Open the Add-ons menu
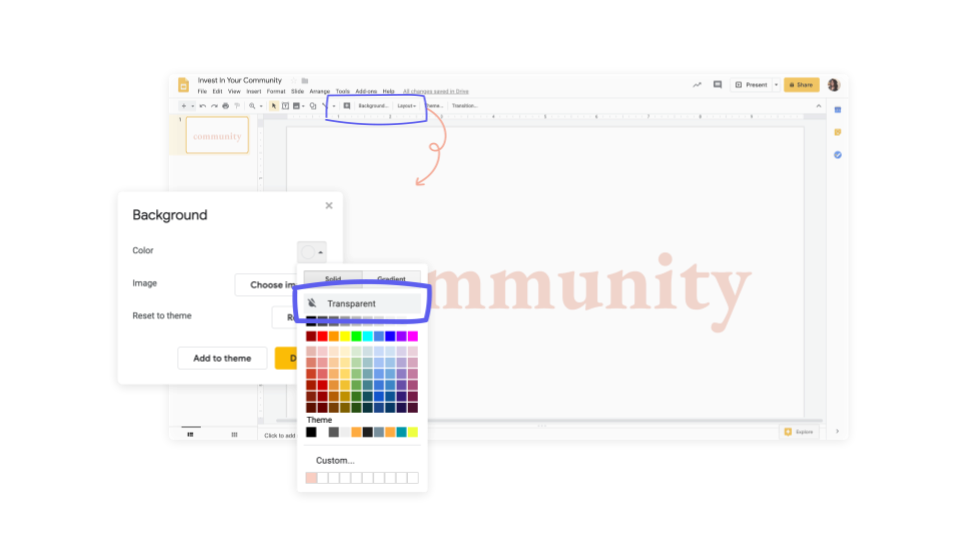 (366, 91)
